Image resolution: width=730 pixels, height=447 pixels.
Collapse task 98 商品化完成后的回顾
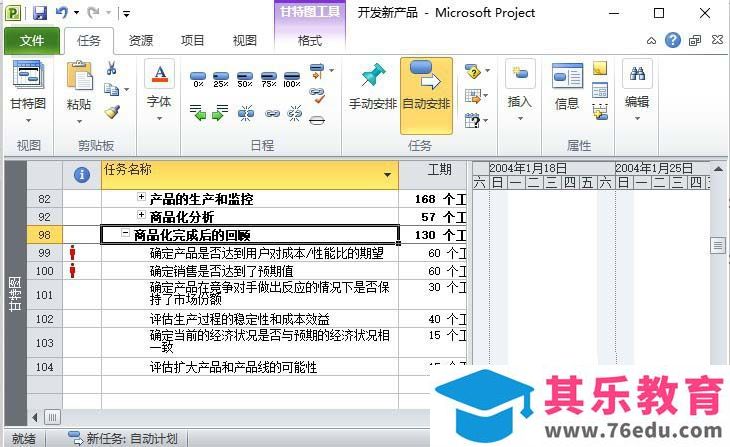(x=125, y=233)
